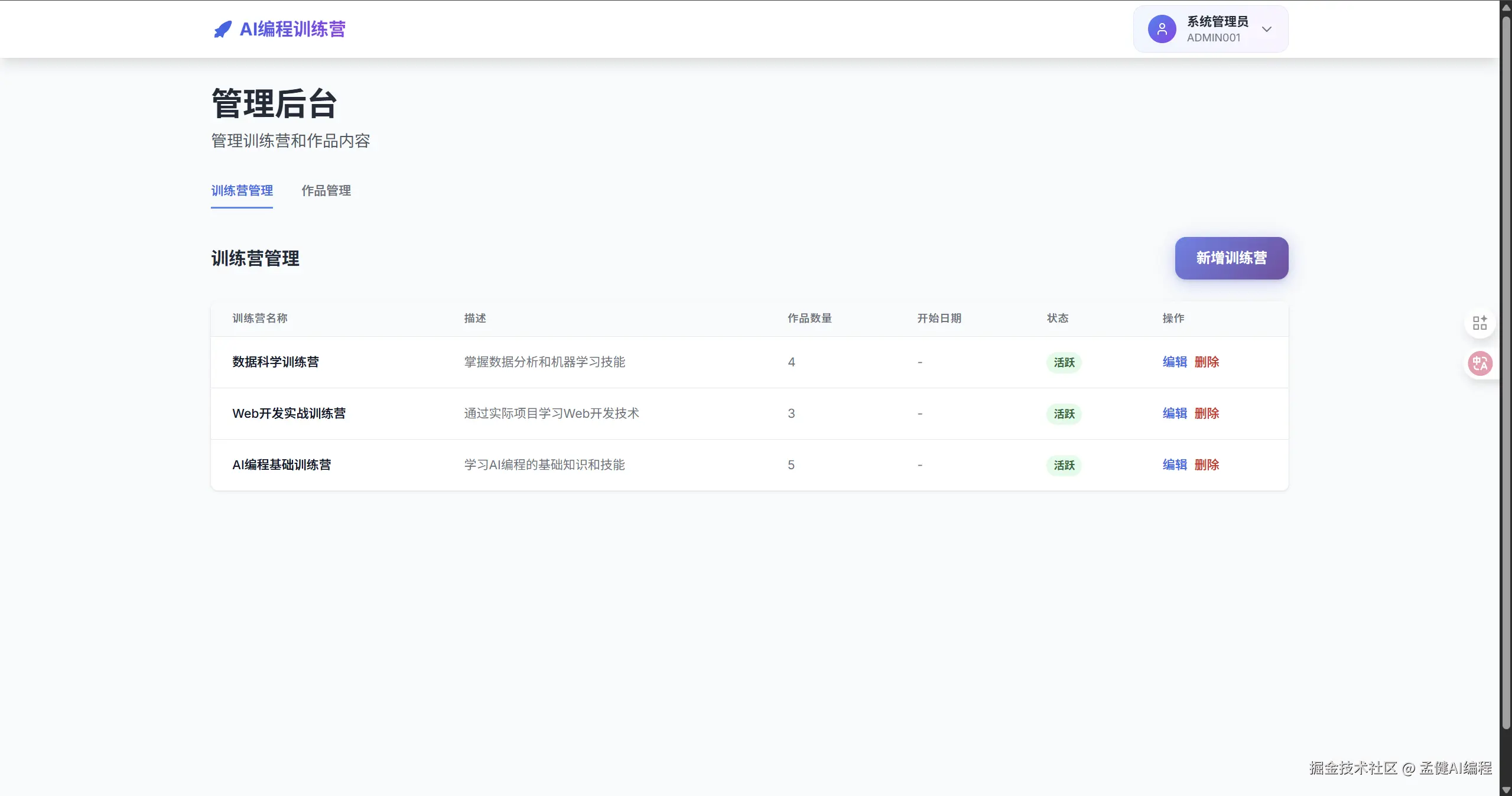
Task: Edit the 数据科学训练营 row
Action: [x=1175, y=362]
